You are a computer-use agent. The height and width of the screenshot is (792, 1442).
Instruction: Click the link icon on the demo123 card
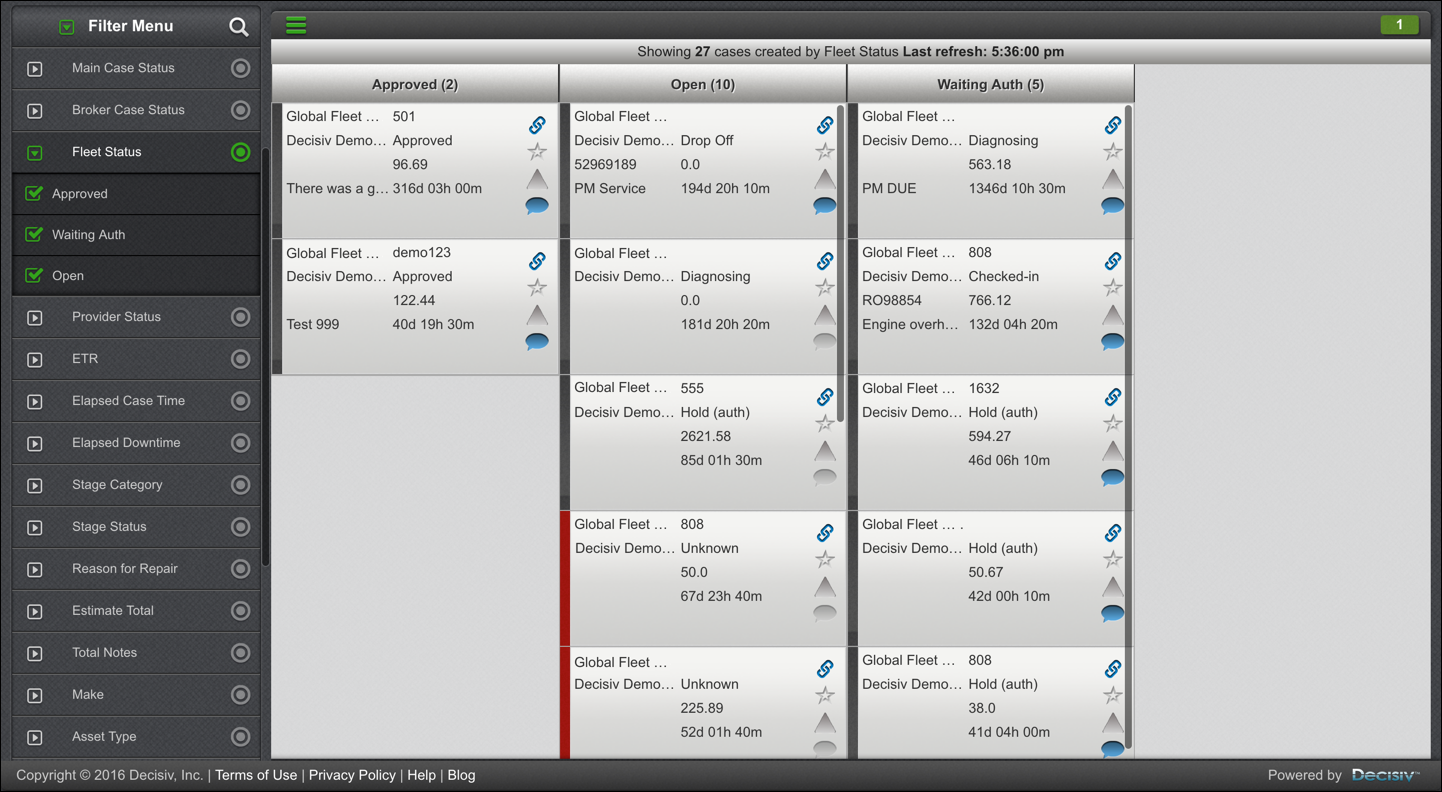[x=537, y=261]
